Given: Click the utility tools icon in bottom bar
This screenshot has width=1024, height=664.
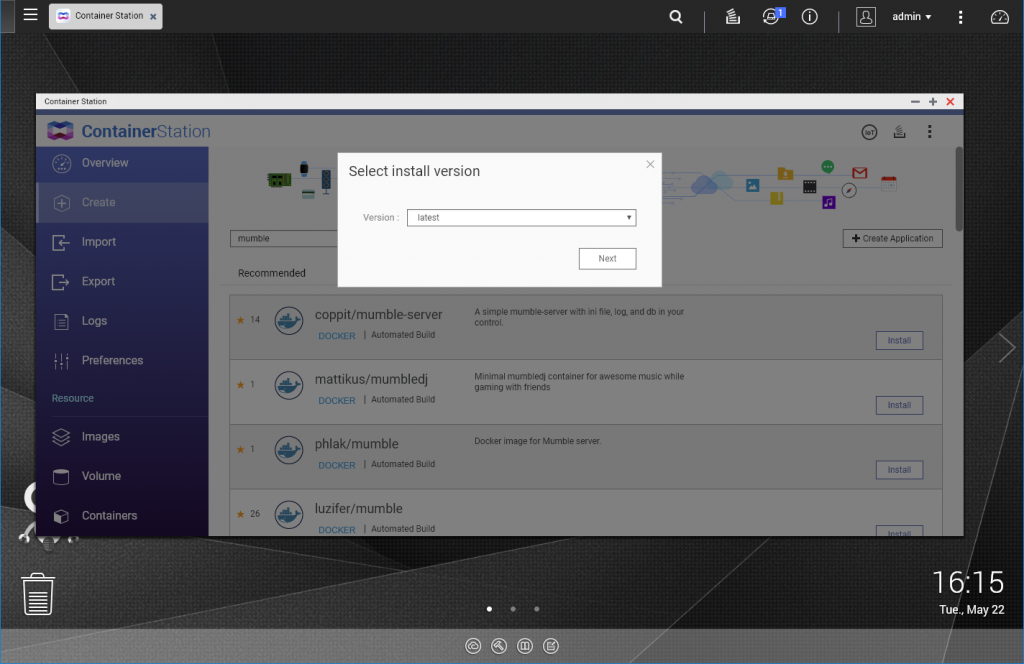Looking at the screenshot, I should [x=499, y=646].
